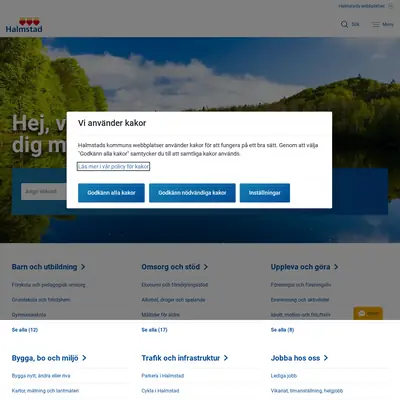
Task: Open Parkera i Halmstad link
Action: pyautogui.click(x=163, y=376)
